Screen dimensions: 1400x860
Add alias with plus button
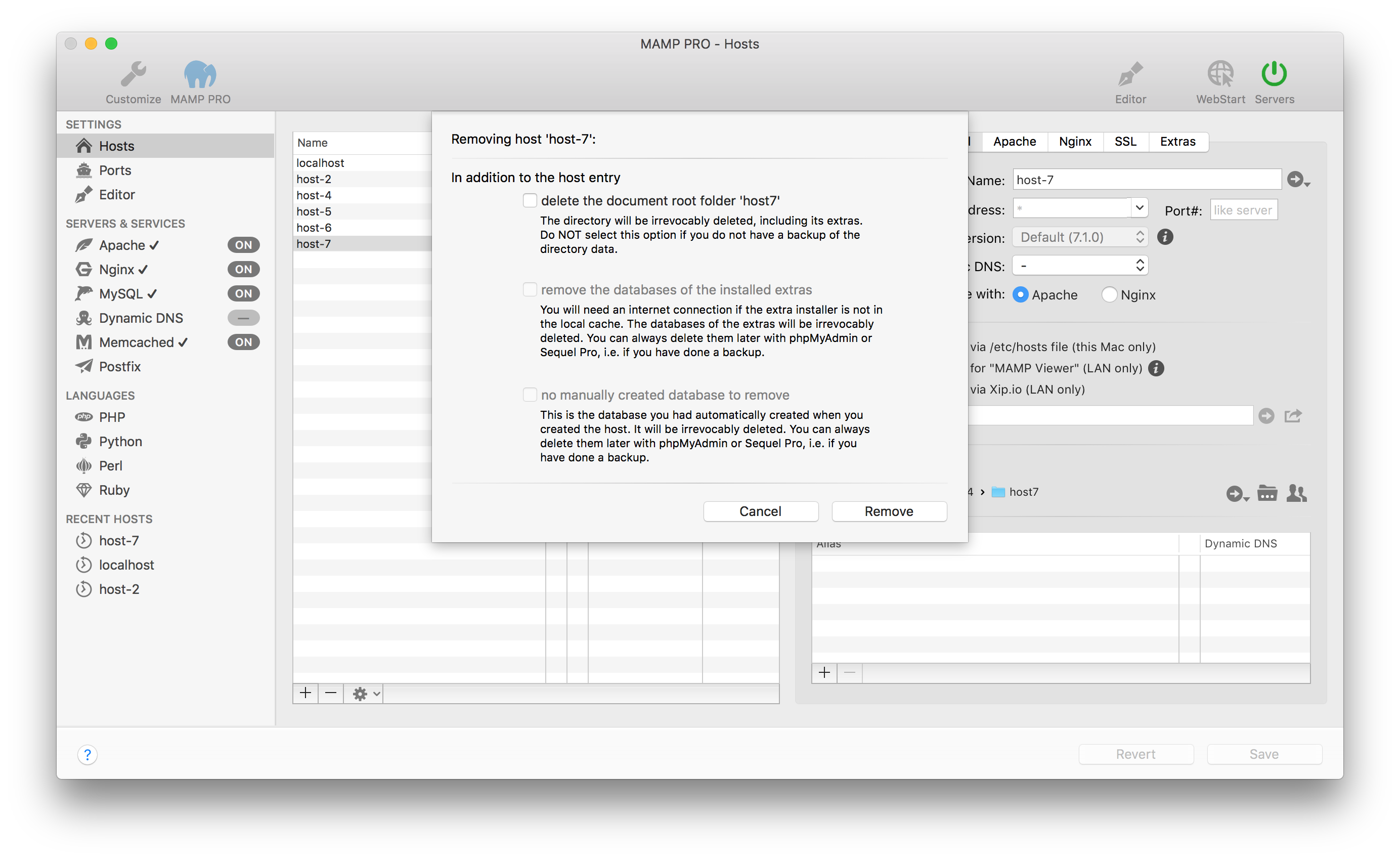pos(824,673)
